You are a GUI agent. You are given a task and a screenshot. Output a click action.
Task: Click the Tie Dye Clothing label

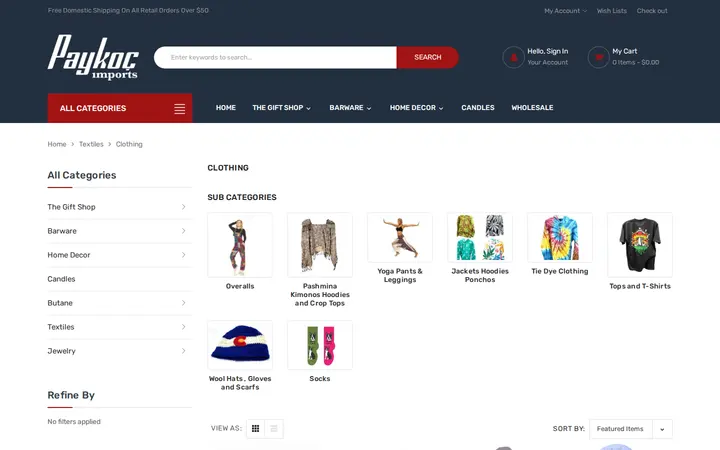click(x=560, y=271)
